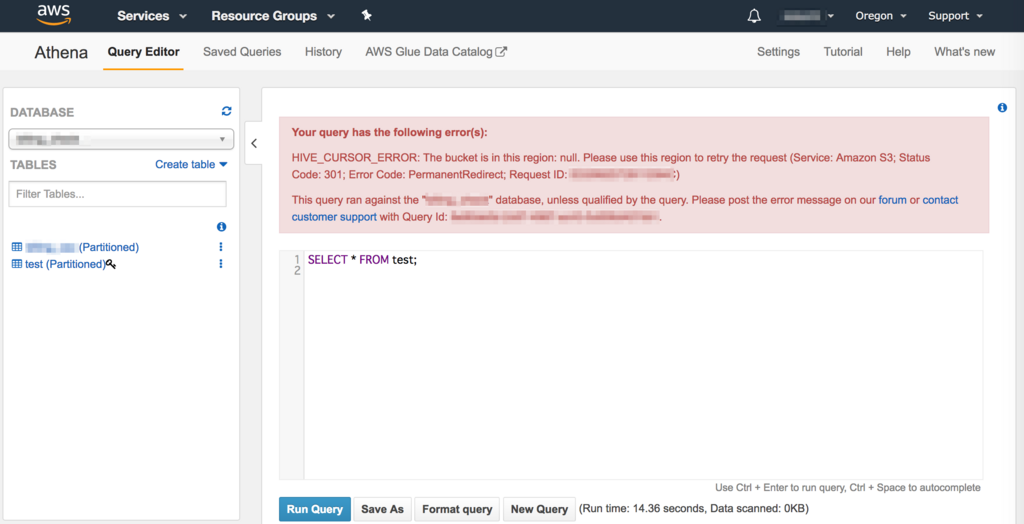Viewport: 1024px width, 524px height.
Task: Open the database selector dropdown
Action: tap(121, 139)
